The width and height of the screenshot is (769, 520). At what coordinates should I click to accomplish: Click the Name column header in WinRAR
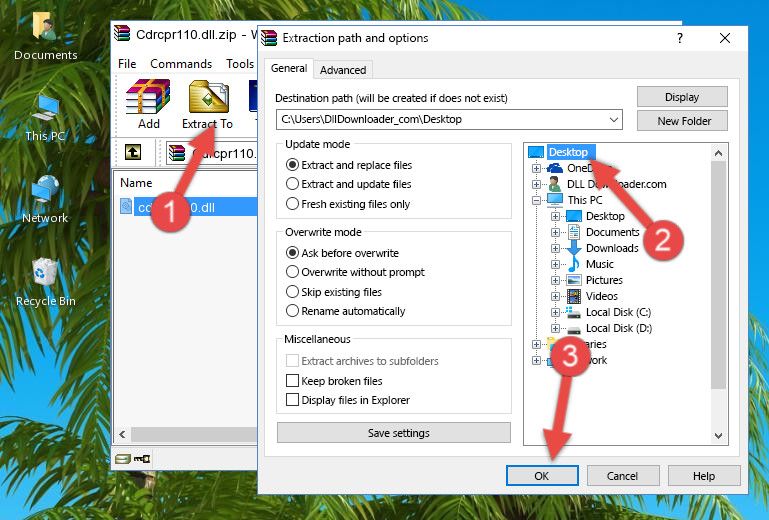point(136,183)
